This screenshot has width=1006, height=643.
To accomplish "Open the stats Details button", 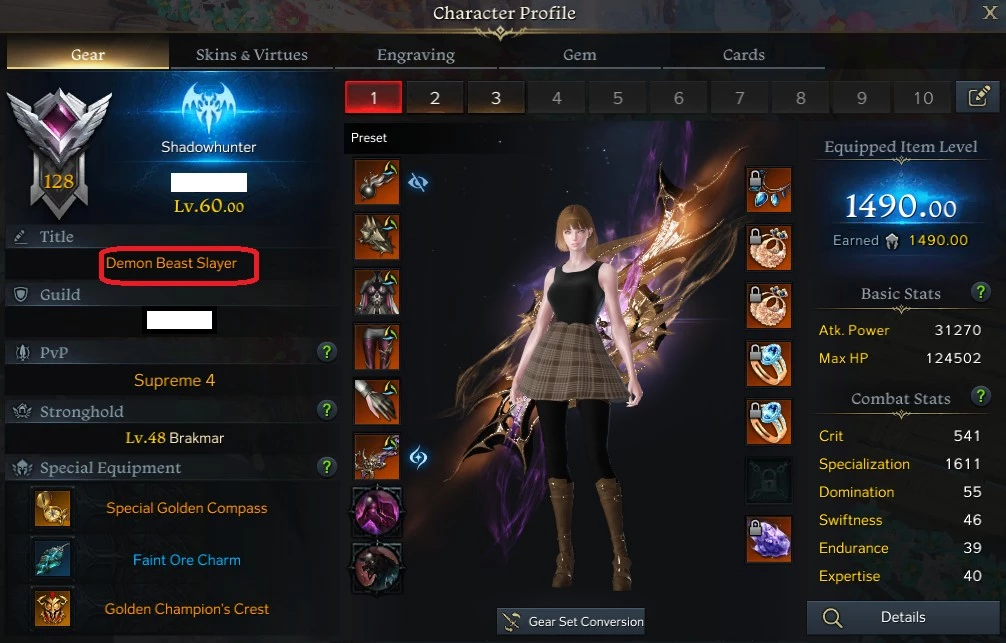I will click(x=903, y=617).
